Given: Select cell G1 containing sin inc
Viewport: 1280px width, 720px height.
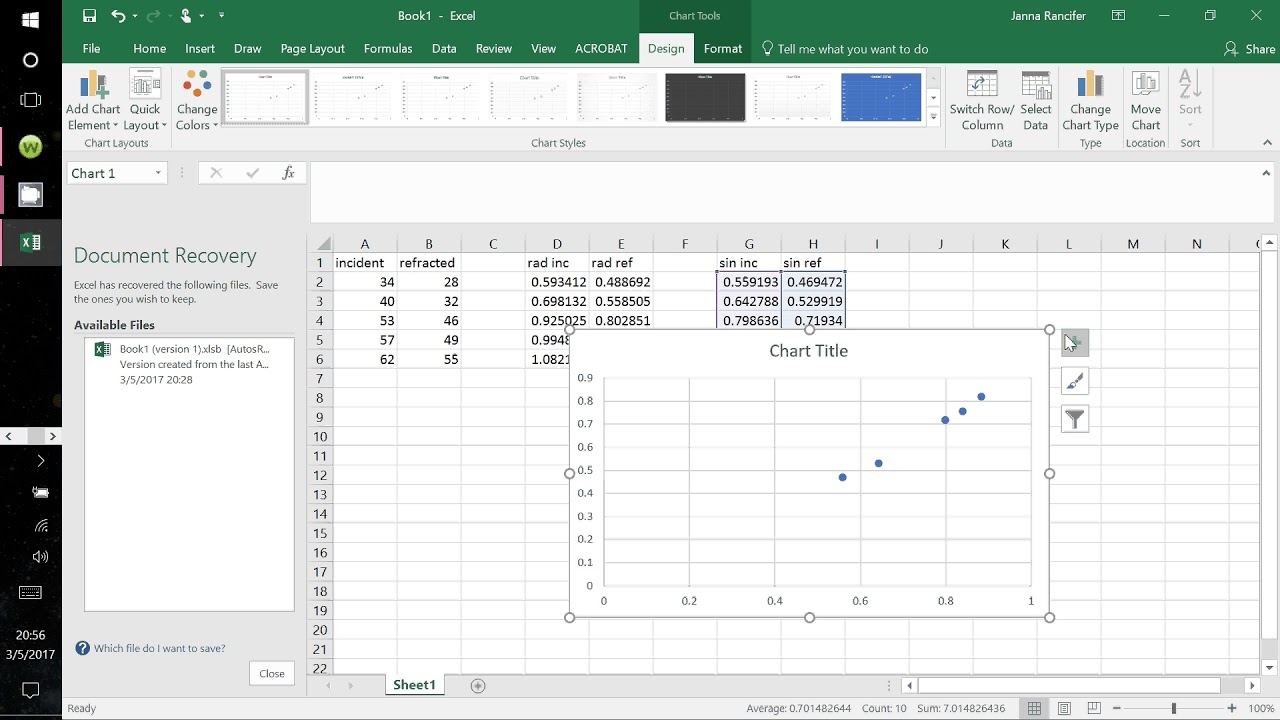Looking at the screenshot, I should coord(749,263).
